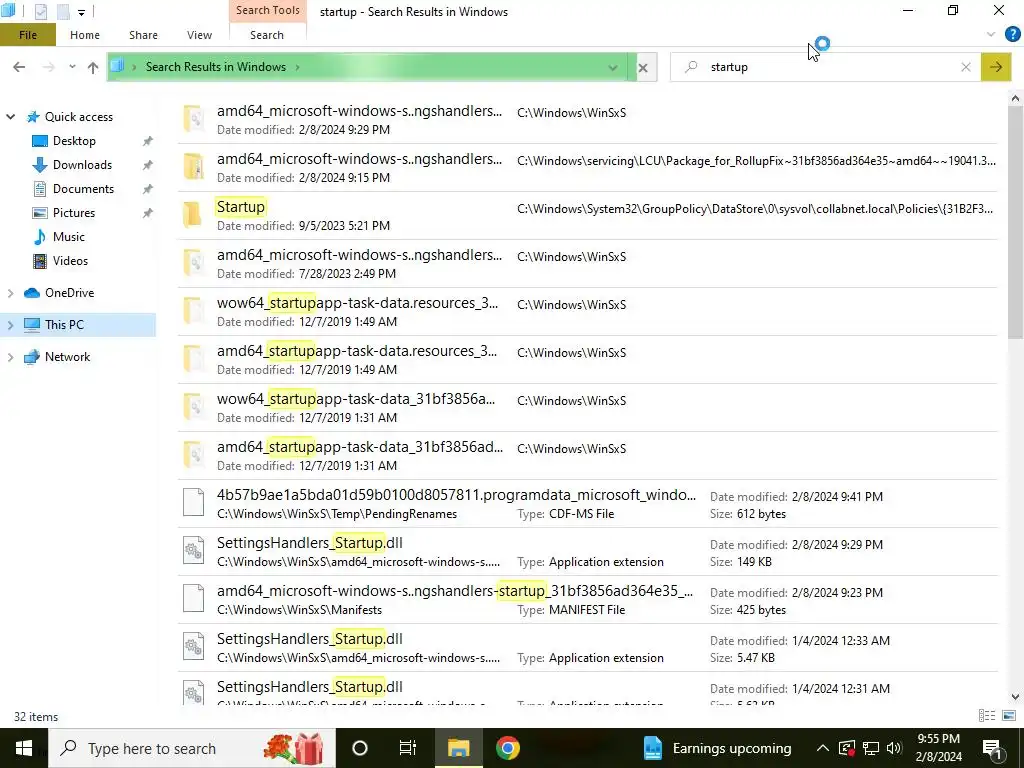The width and height of the screenshot is (1024, 768).
Task: Open Task View on the taskbar
Action: coord(408,748)
